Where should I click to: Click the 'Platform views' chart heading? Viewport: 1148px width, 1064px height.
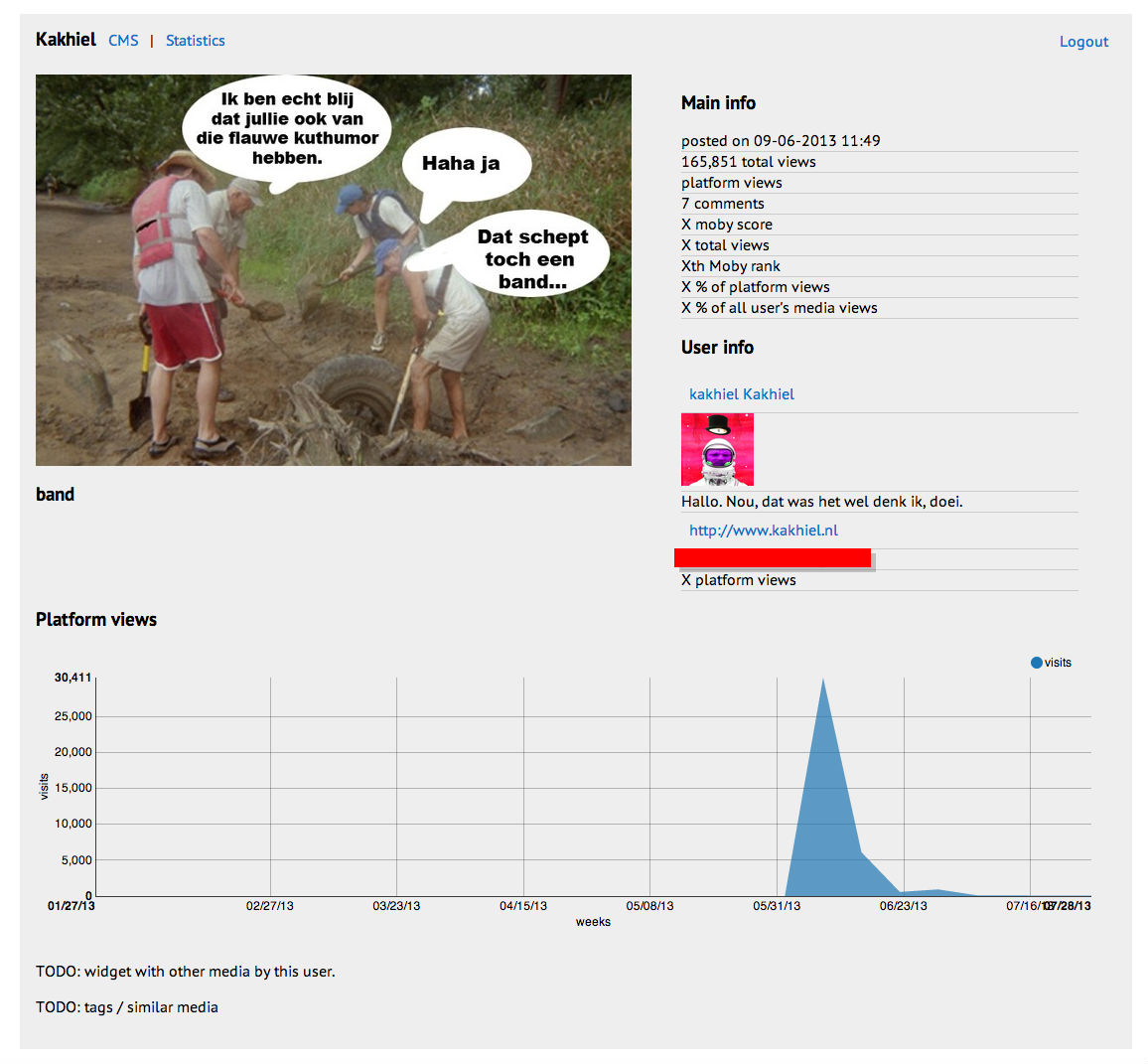[96, 620]
